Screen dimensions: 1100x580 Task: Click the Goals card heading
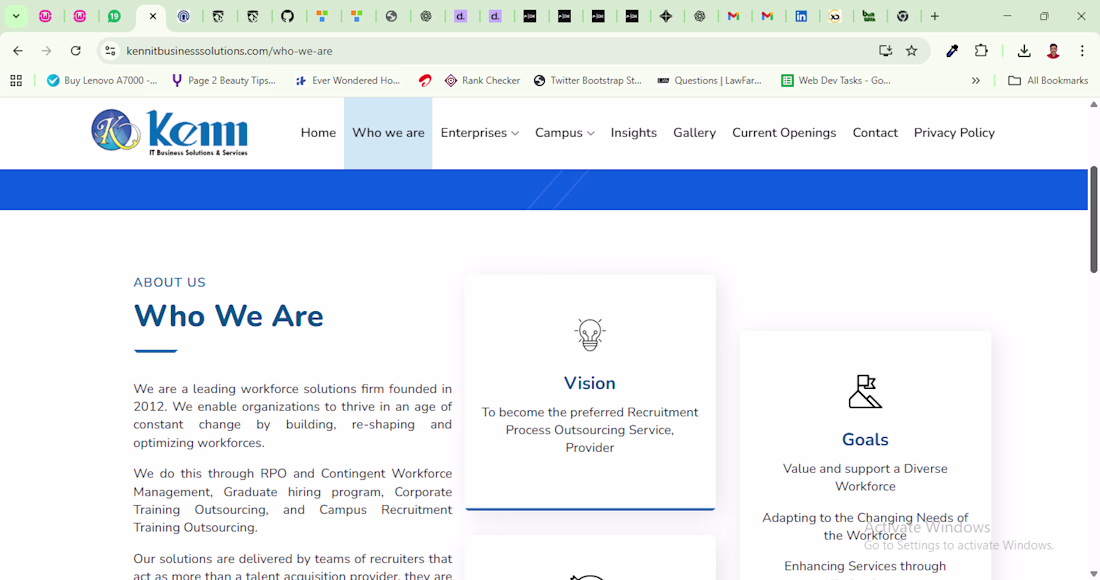865,440
